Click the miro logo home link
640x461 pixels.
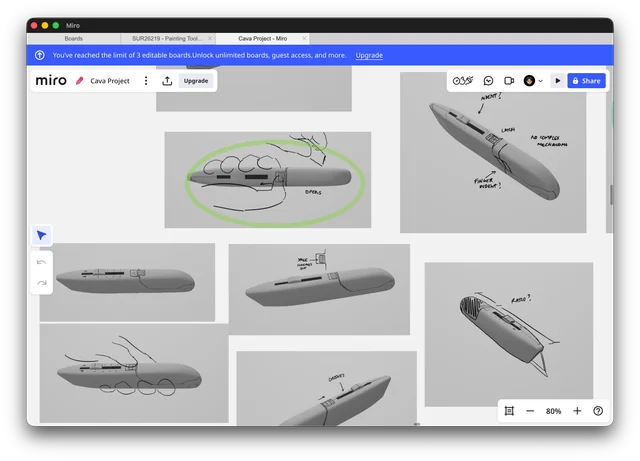[51, 80]
